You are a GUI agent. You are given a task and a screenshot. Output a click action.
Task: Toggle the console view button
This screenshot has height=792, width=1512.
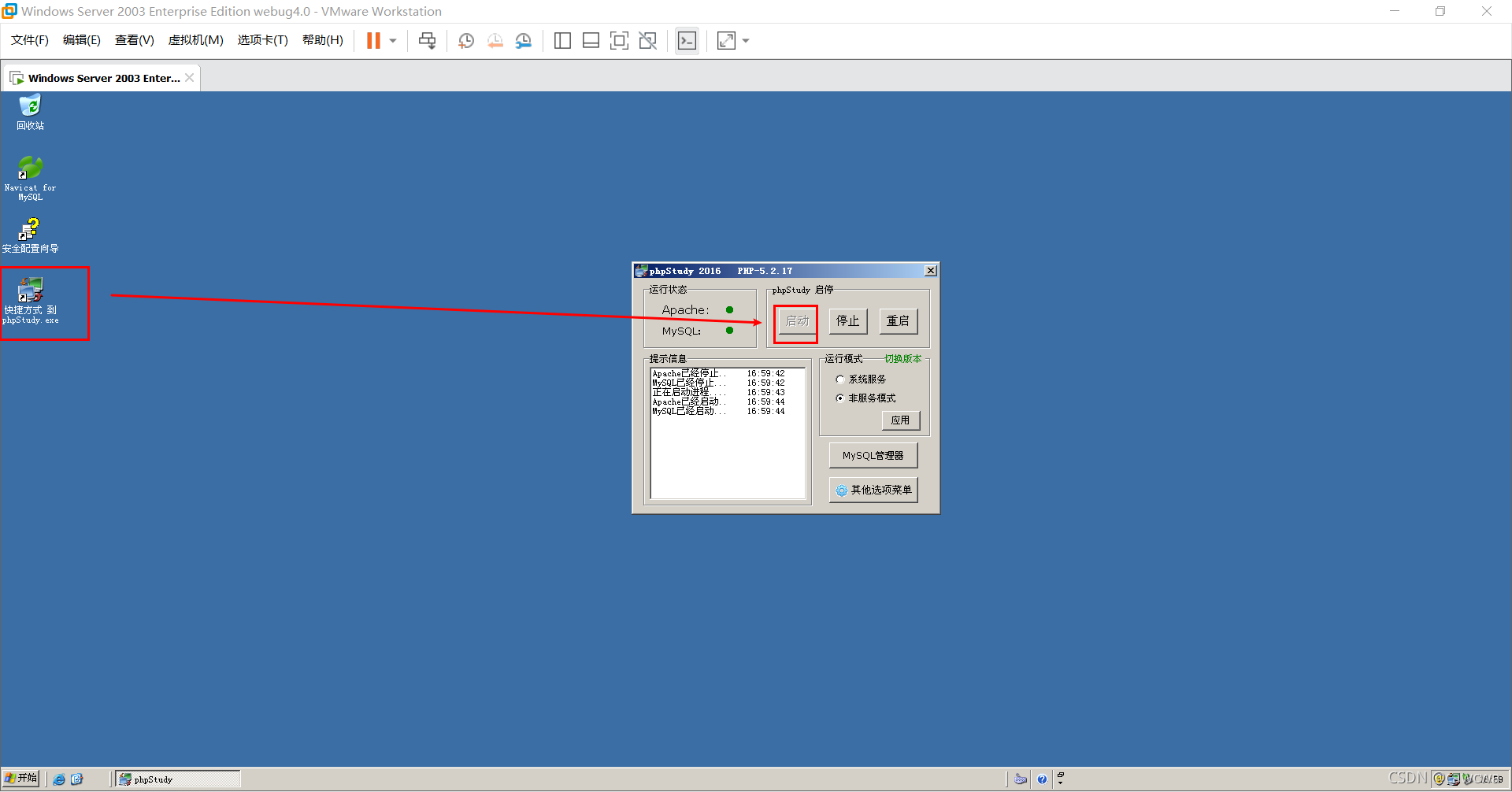click(x=687, y=41)
